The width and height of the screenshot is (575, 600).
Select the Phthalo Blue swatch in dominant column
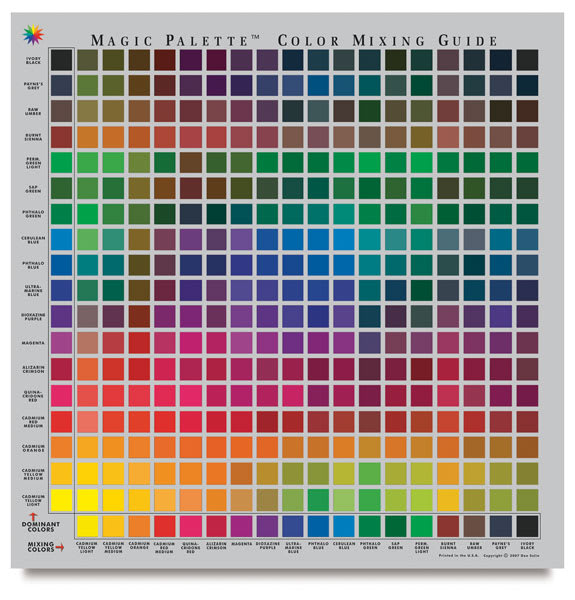click(x=61, y=265)
